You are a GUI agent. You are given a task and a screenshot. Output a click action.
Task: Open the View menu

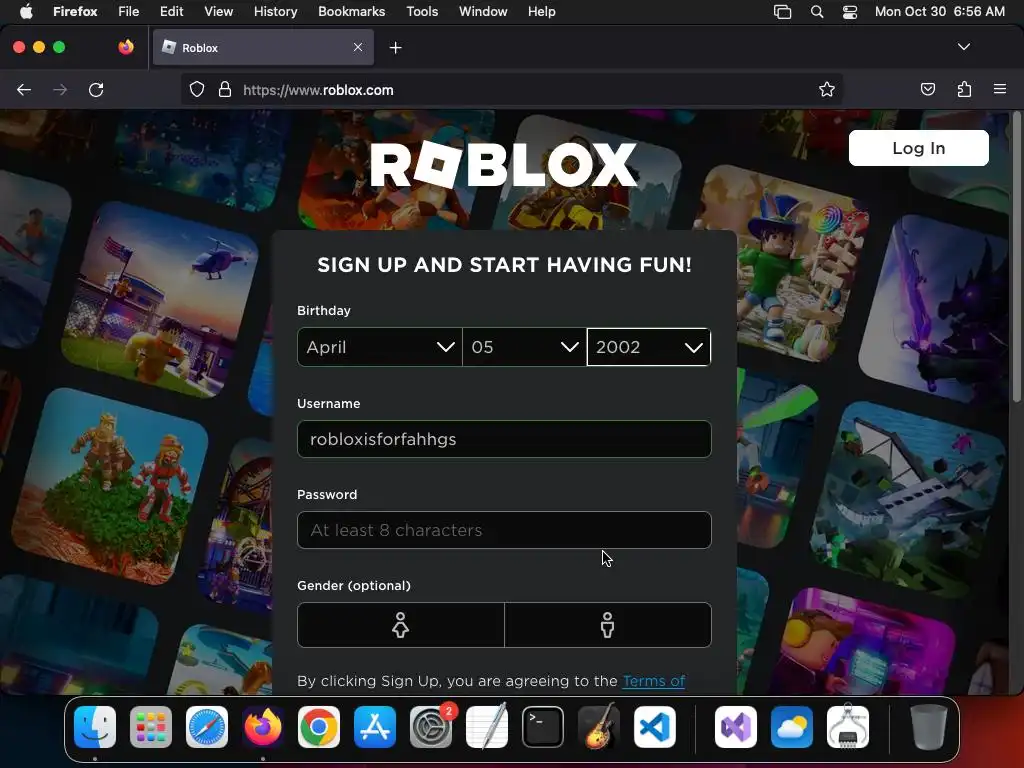(x=218, y=11)
